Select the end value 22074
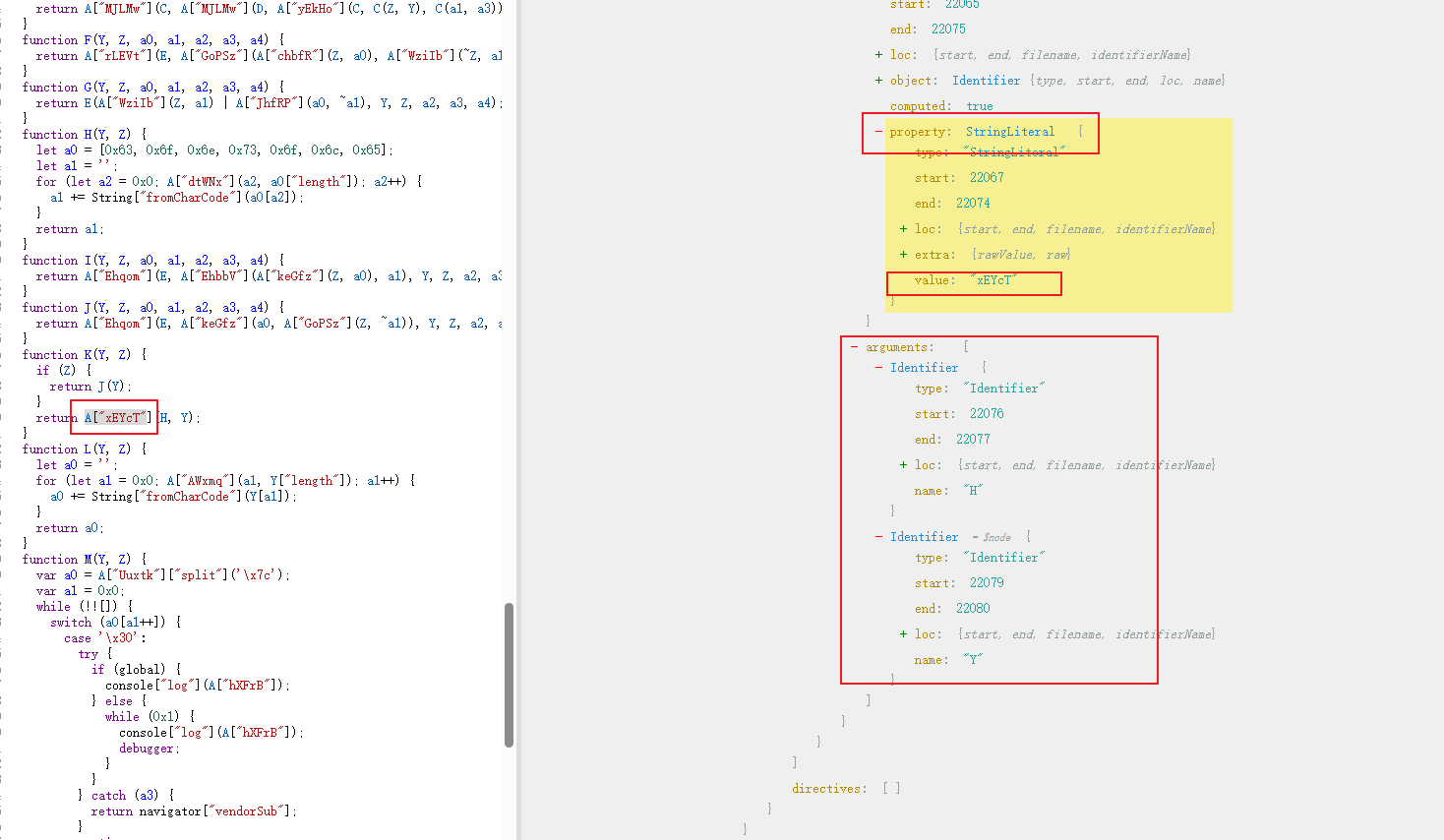The image size is (1444, 840). coord(973,204)
